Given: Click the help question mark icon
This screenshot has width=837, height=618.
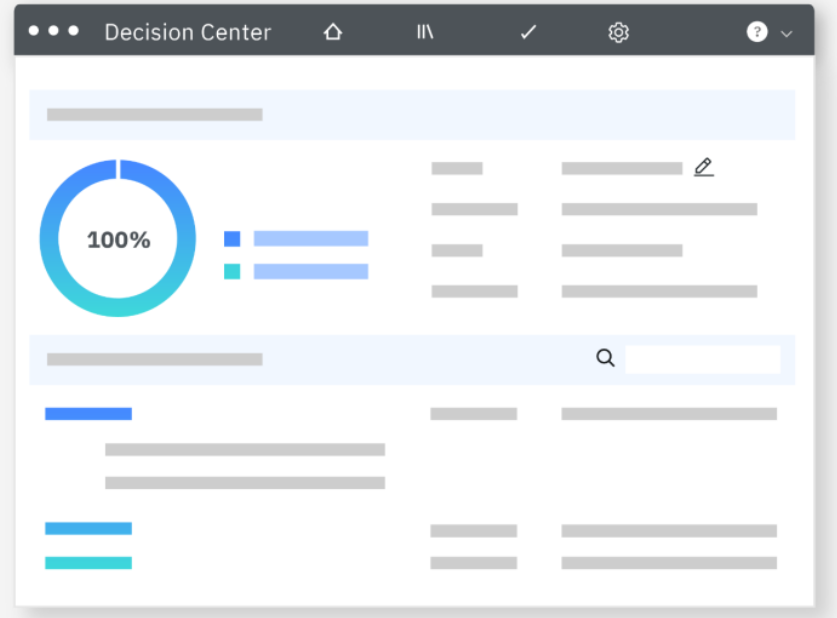Looking at the screenshot, I should coord(756,32).
